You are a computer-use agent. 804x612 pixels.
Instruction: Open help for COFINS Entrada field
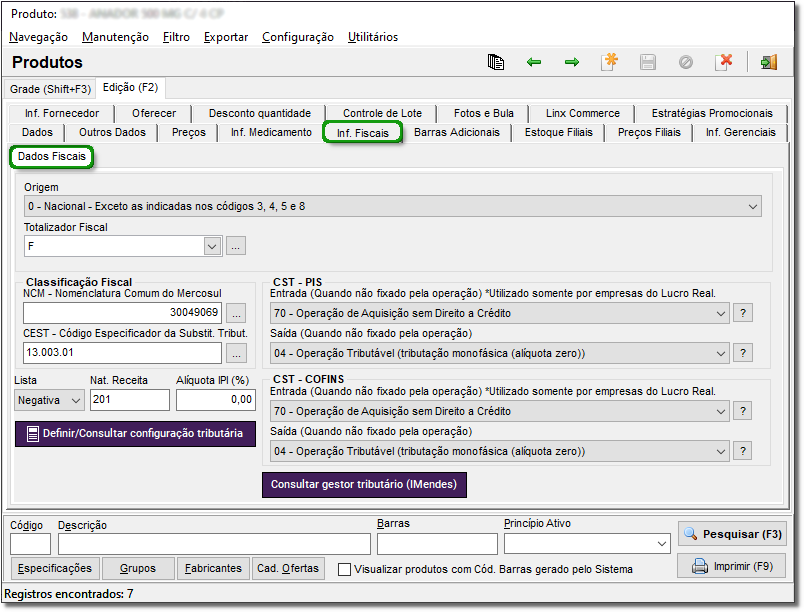[742, 411]
